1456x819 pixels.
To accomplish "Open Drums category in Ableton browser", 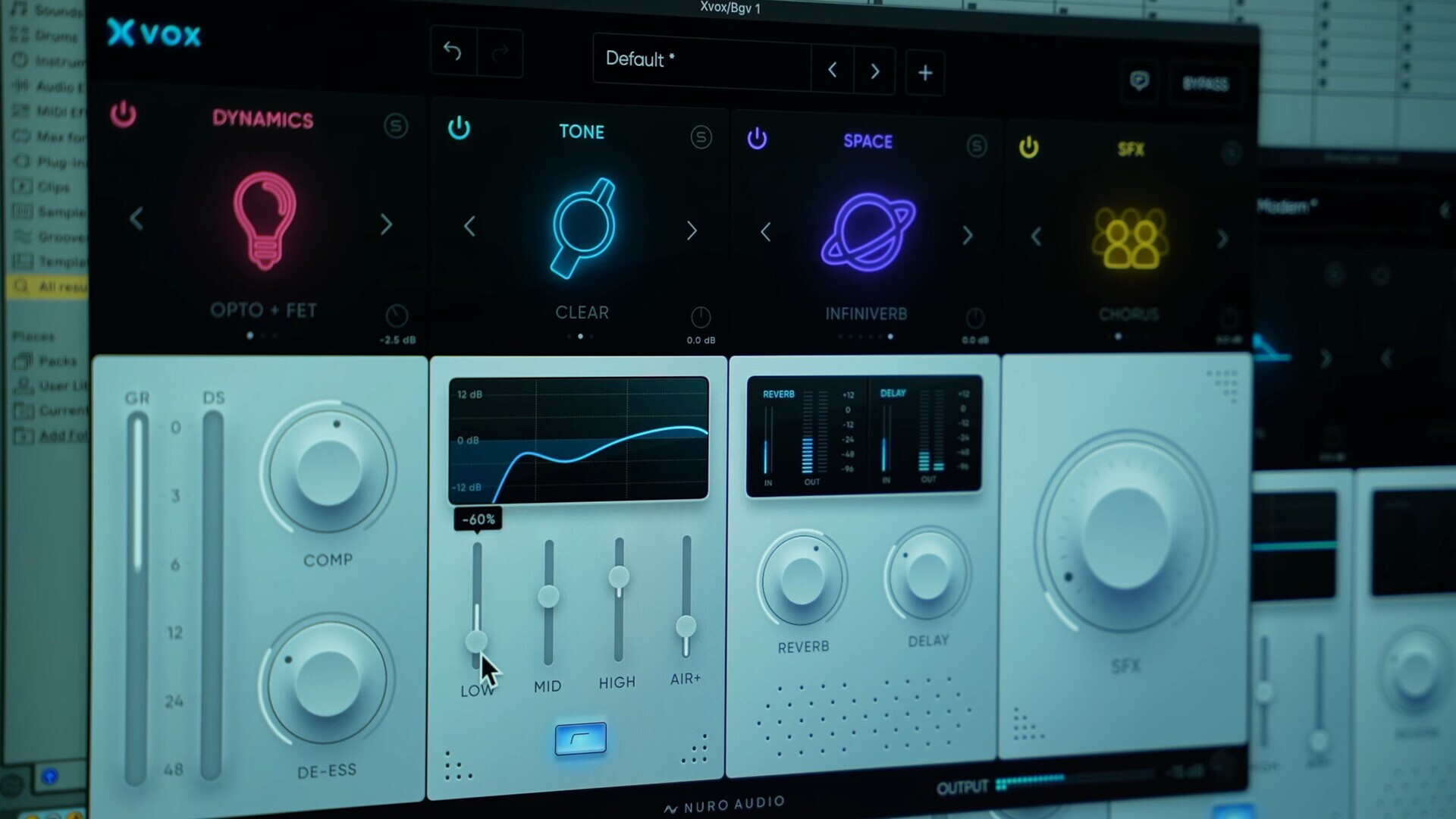I will point(45,36).
